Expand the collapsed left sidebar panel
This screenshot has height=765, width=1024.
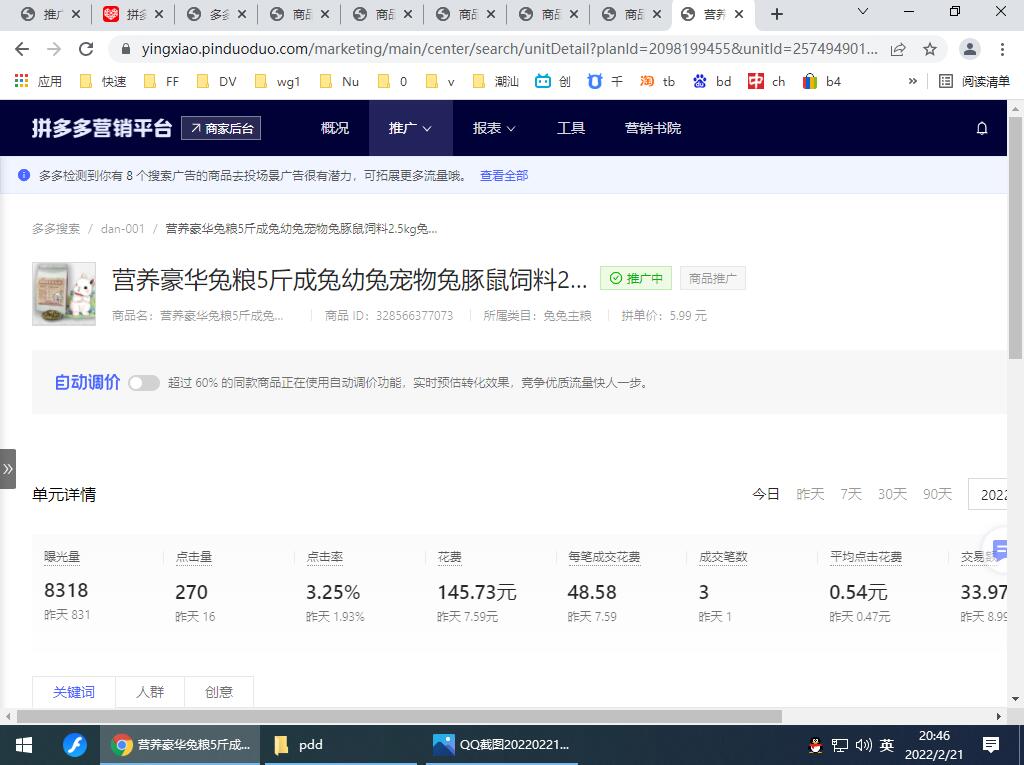pos(8,469)
